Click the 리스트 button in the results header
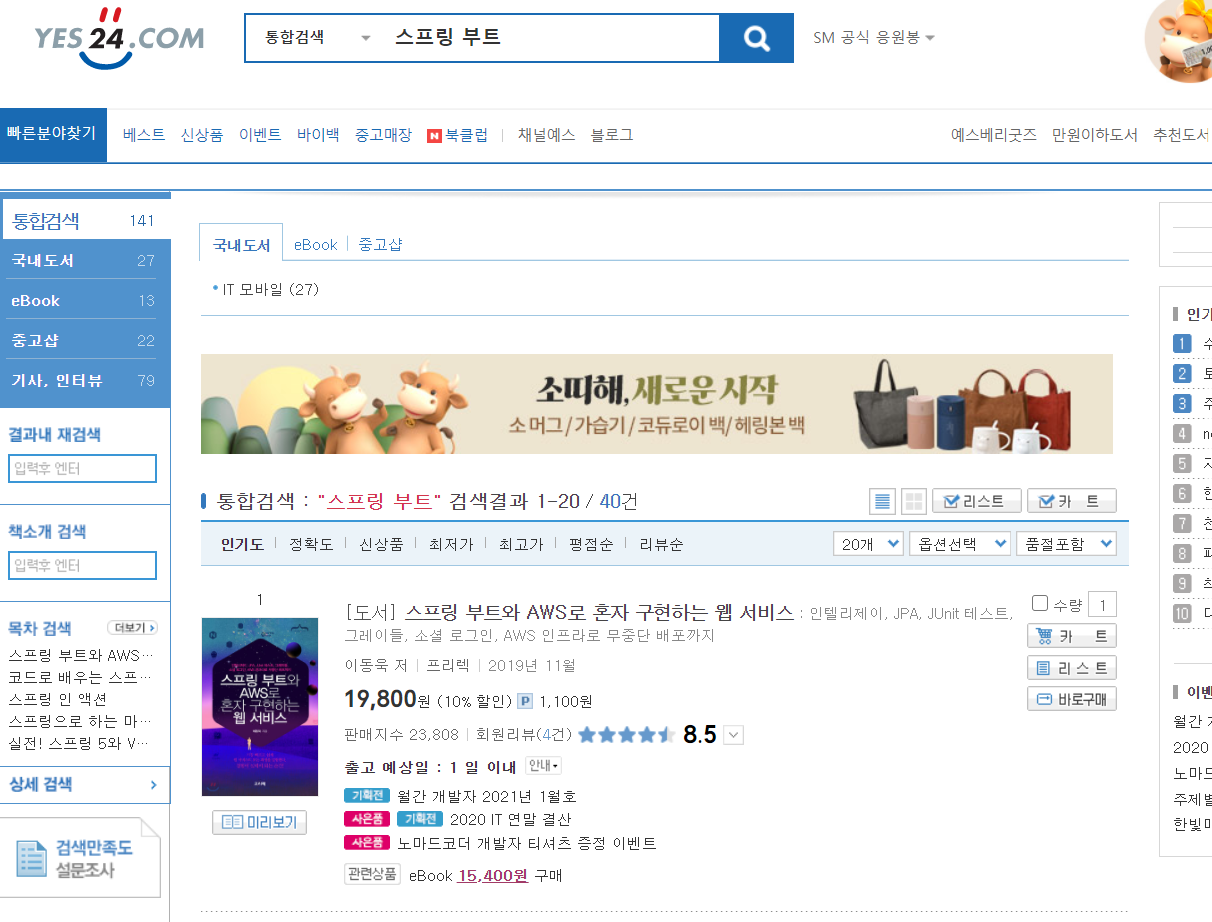The width and height of the screenshot is (1212, 922). tap(977, 501)
